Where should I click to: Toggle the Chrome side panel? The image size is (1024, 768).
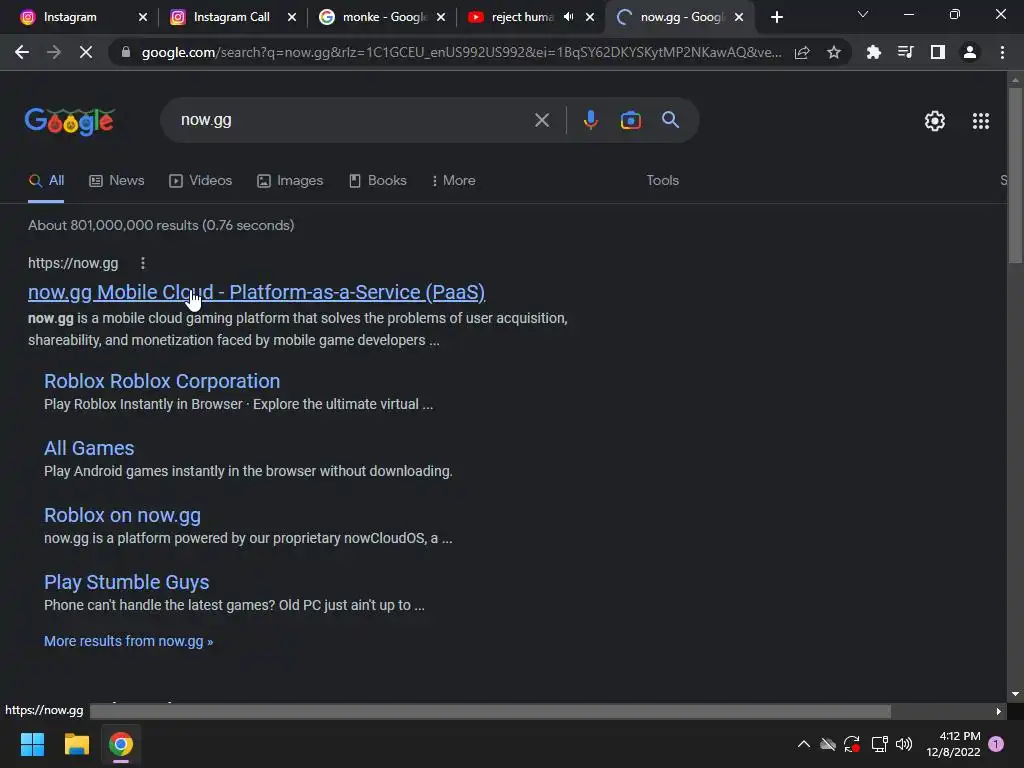pyautogui.click(x=937, y=52)
